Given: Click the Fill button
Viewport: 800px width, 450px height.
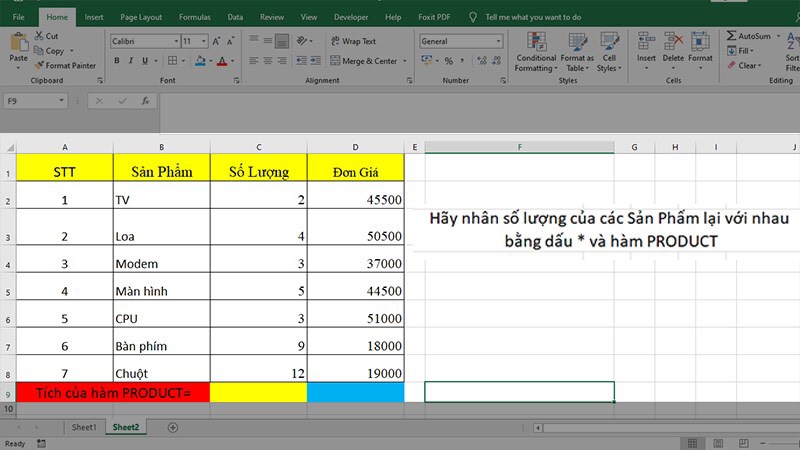Looking at the screenshot, I should [740, 51].
